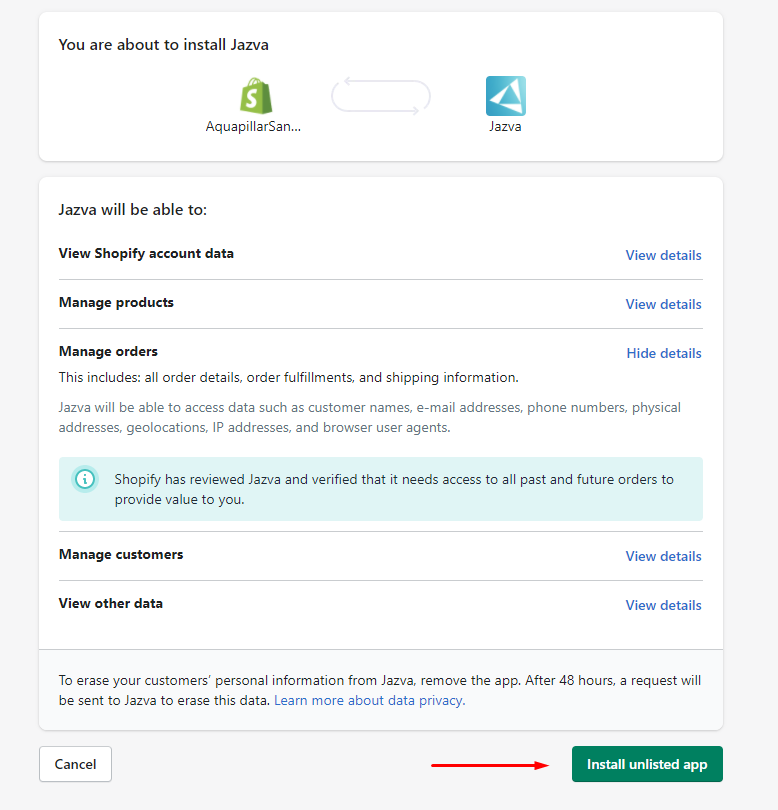Viewport: 778px width, 810px height.
Task: Click the View Shopify account data heading
Action: click(x=146, y=254)
